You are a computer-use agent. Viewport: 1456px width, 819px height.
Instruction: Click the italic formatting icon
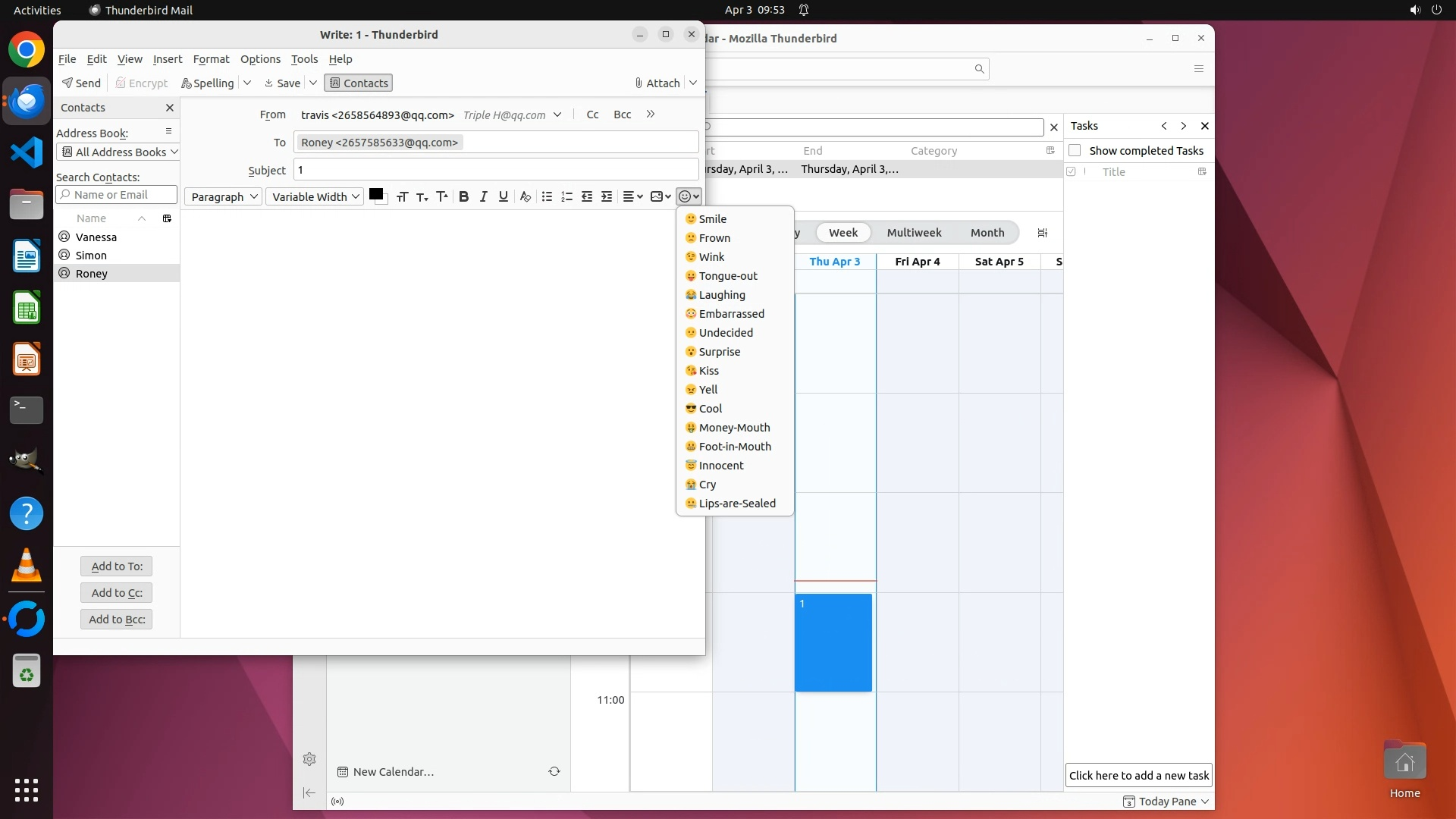(483, 196)
